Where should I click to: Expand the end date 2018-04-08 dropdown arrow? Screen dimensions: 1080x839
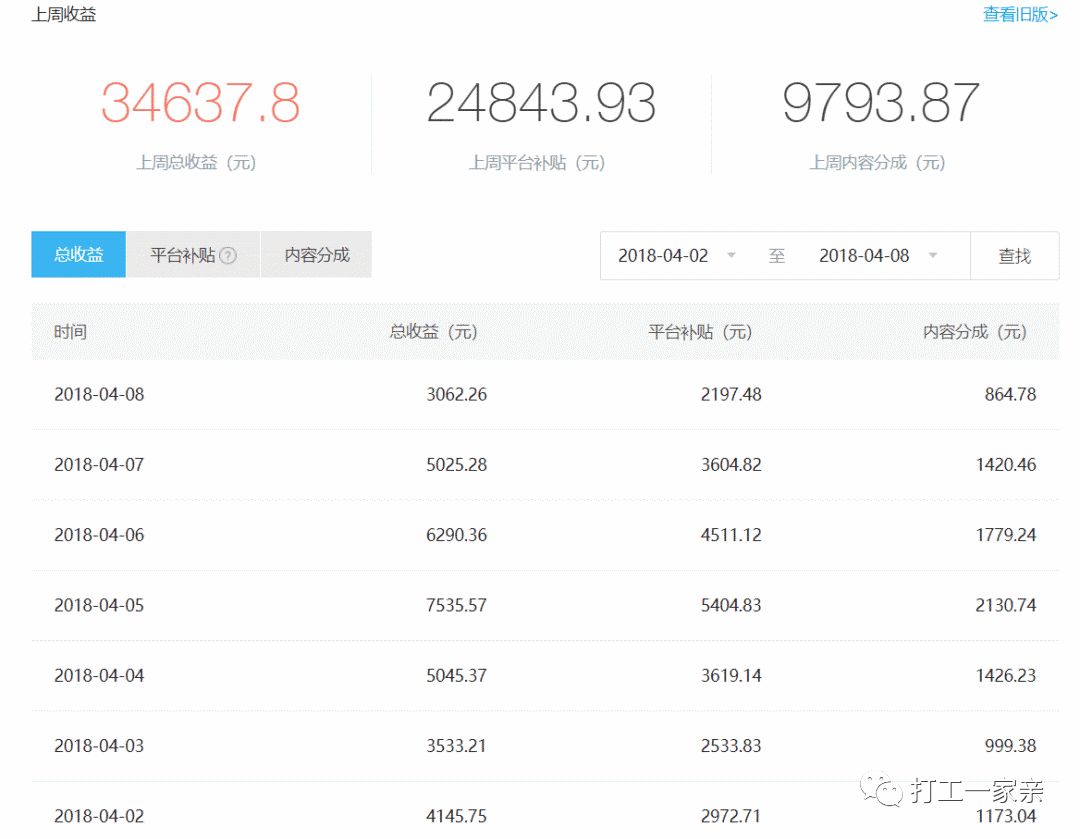(933, 256)
